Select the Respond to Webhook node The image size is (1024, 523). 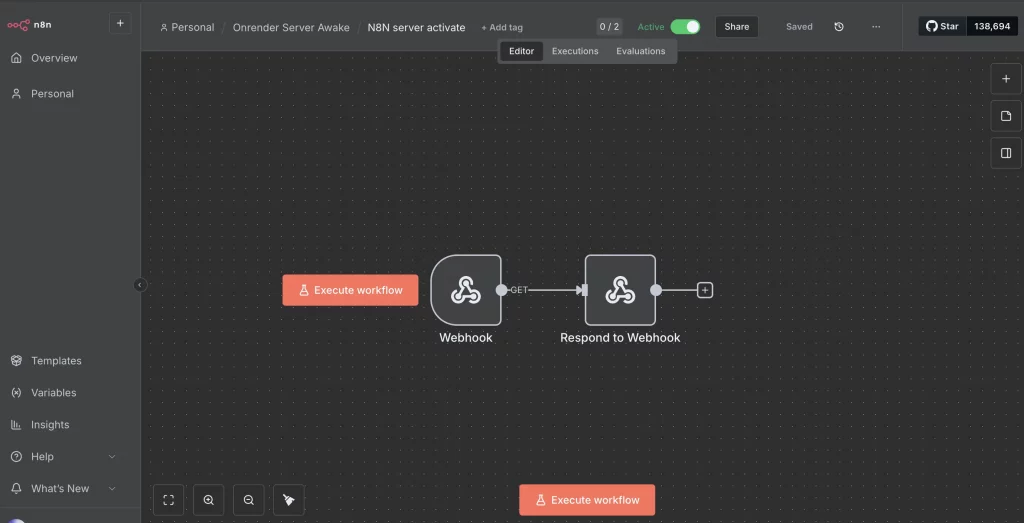click(620, 290)
